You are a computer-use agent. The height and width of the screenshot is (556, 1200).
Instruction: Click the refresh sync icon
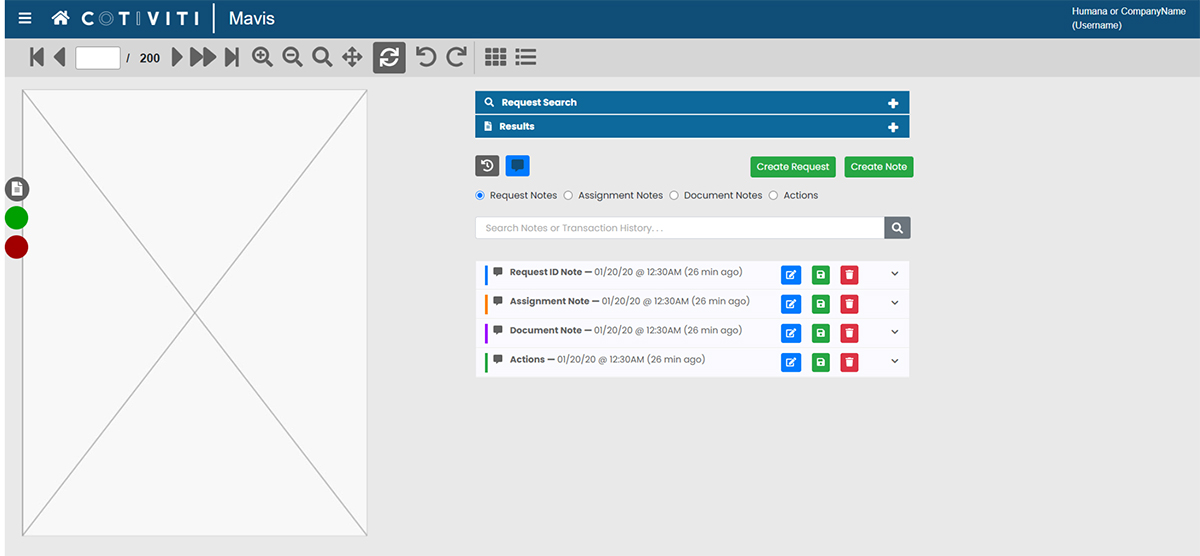(x=389, y=57)
